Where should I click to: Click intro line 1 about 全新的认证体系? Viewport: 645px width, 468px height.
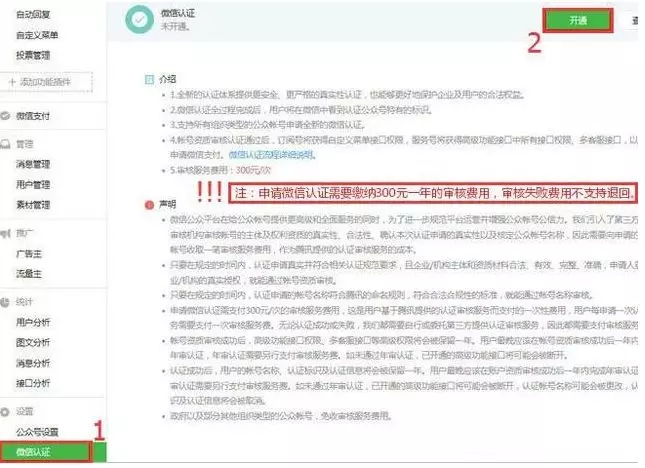(x=348, y=95)
